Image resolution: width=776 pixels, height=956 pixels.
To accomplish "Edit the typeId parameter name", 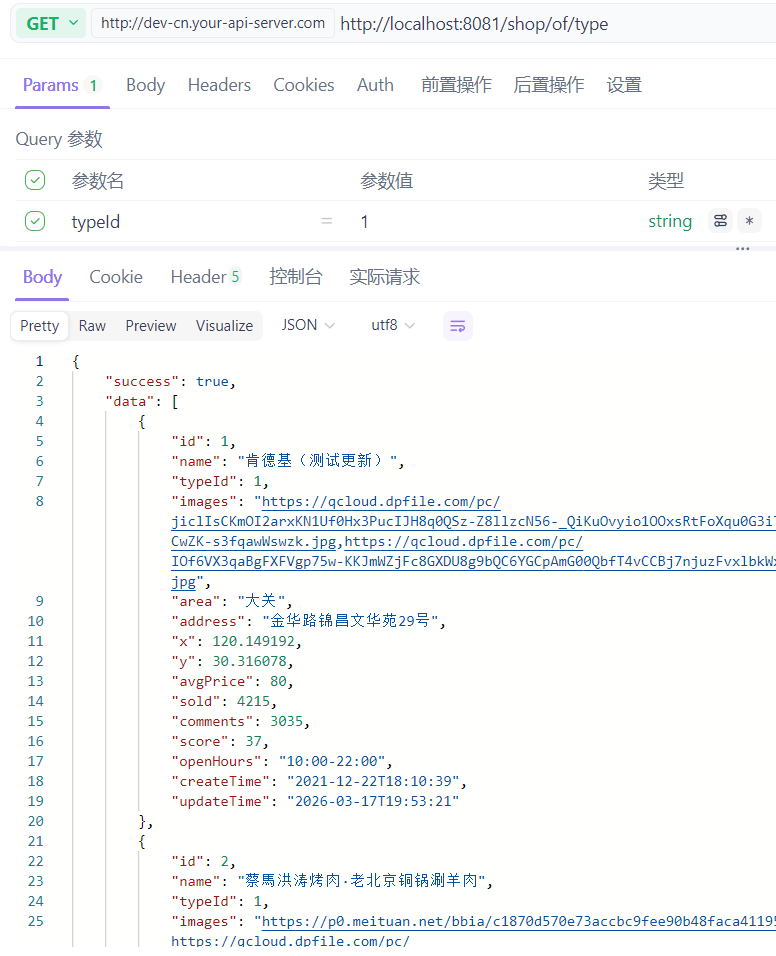I will pyautogui.click(x=96, y=221).
